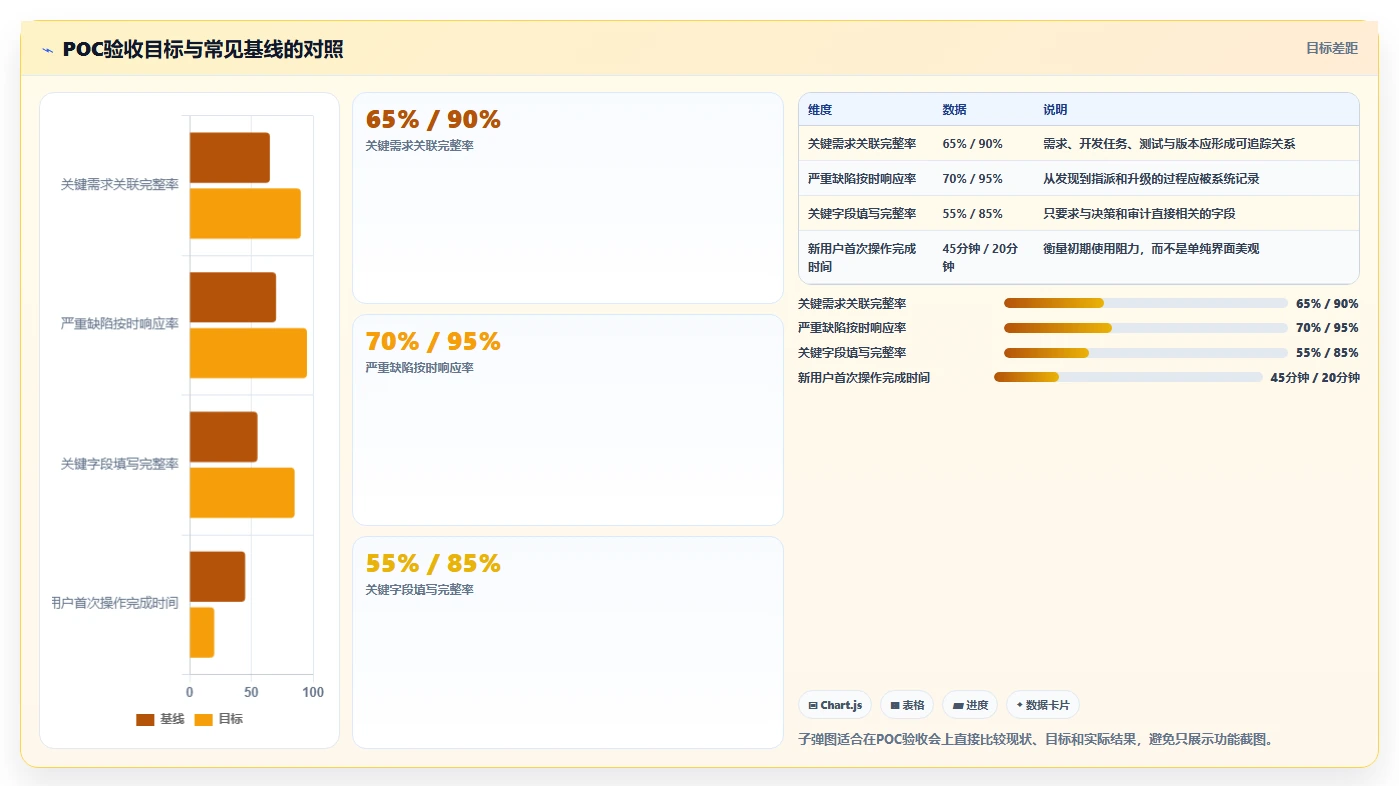Click the 目标 bar for 关键字段填写完整率
Screen dimensions: 1399x786
(x=242, y=493)
